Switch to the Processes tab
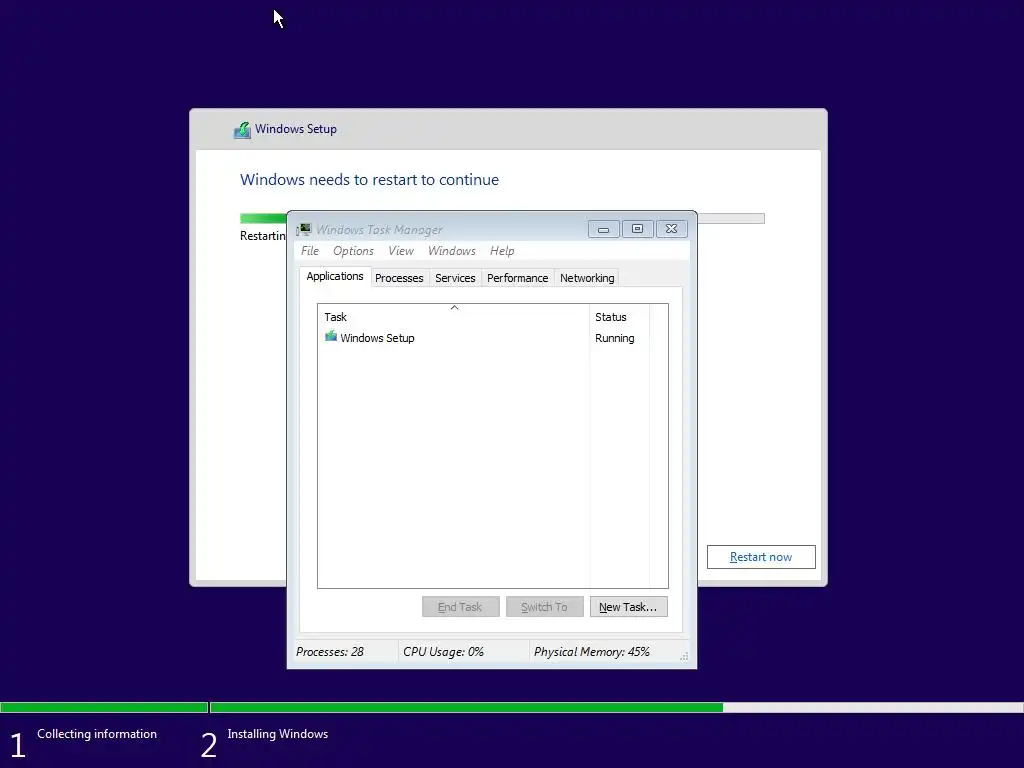The height and width of the screenshot is (768, 1024). 399,278
